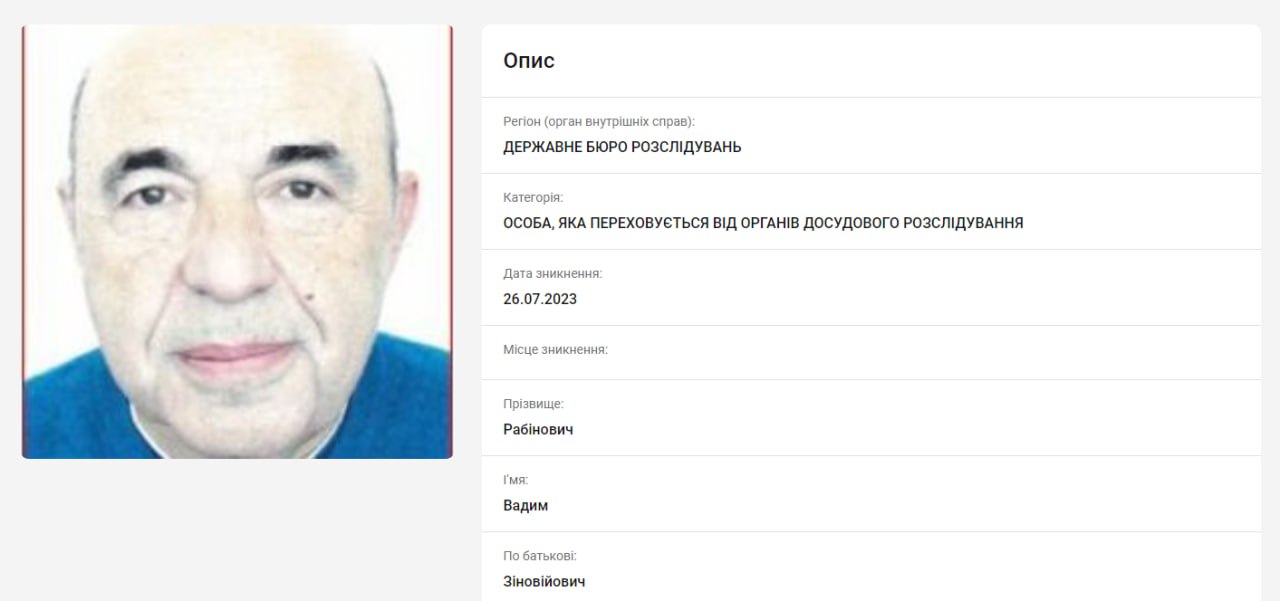Select the first name value "Вадим"
This screenshot has width=1280, height=601.
pos(526,505)
